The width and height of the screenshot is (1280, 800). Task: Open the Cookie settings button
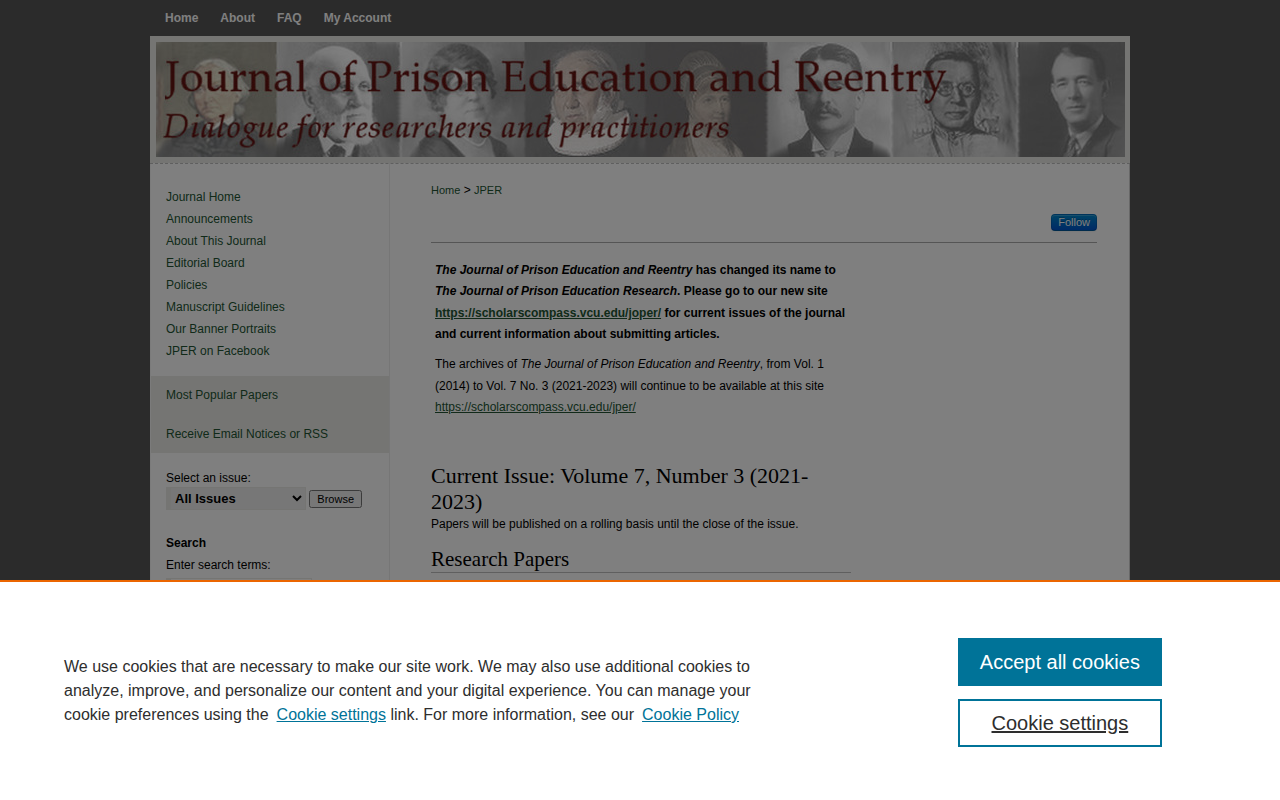(1059, 723)
